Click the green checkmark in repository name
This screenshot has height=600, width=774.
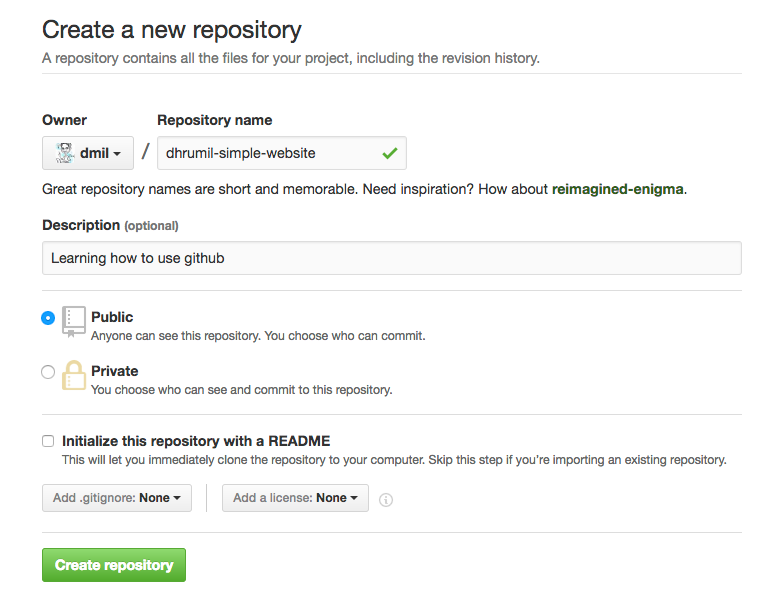click(x=389, y=153)
